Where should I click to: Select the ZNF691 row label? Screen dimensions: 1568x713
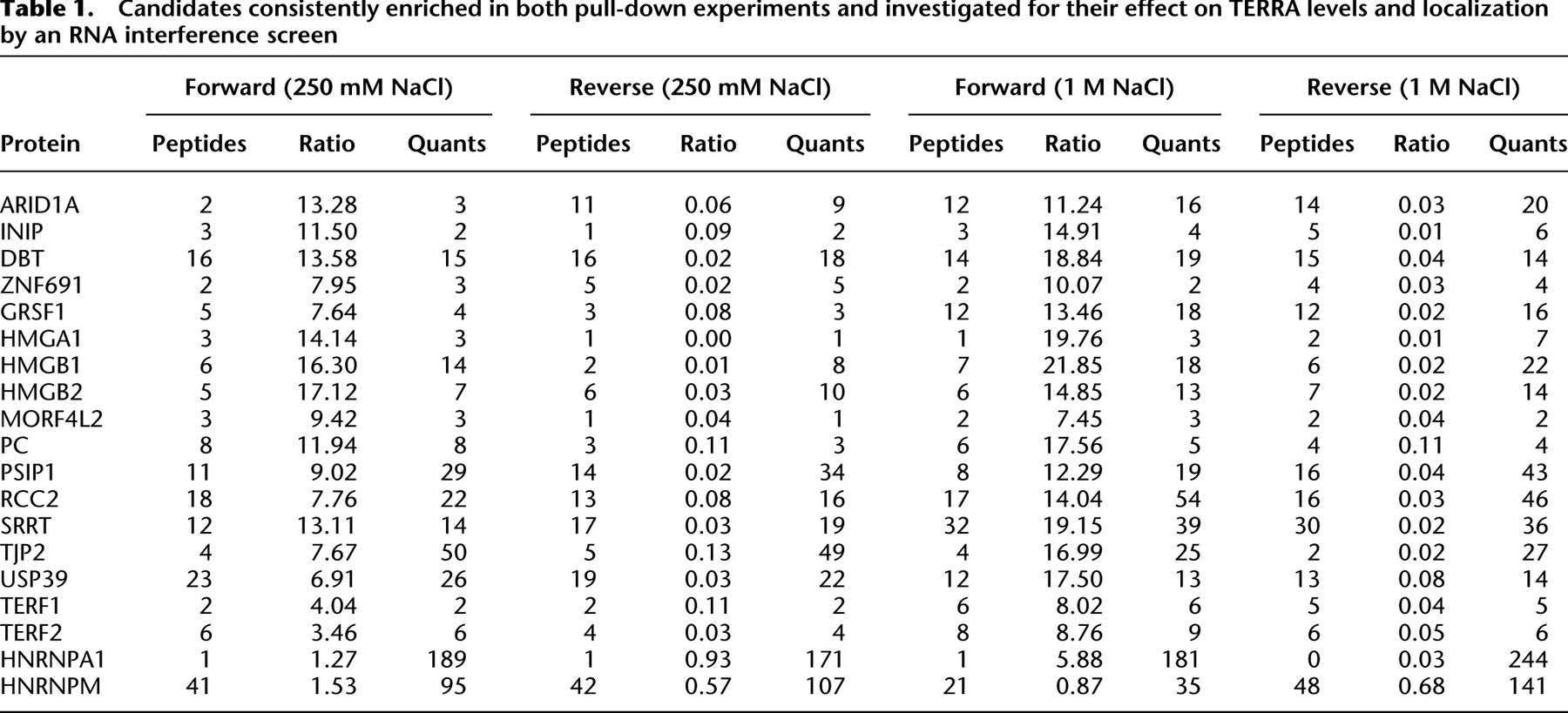point(42,286)
